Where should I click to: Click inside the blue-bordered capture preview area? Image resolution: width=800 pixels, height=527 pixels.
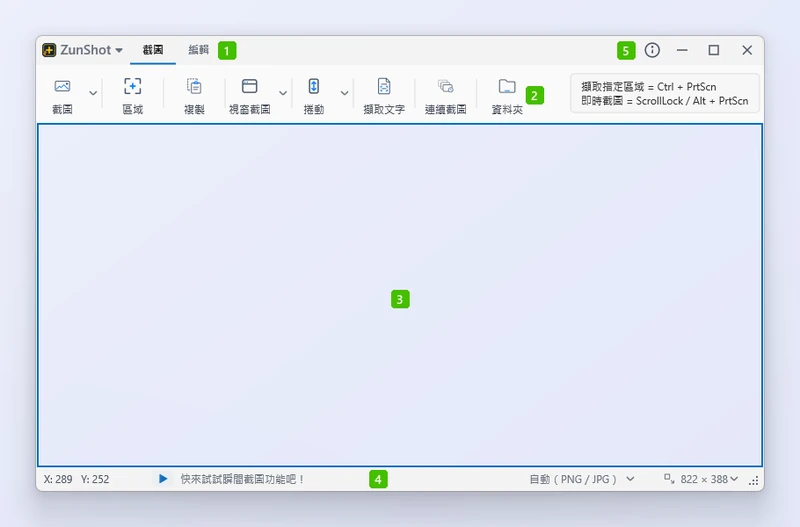pyautogui.click(x=400, y=295)
